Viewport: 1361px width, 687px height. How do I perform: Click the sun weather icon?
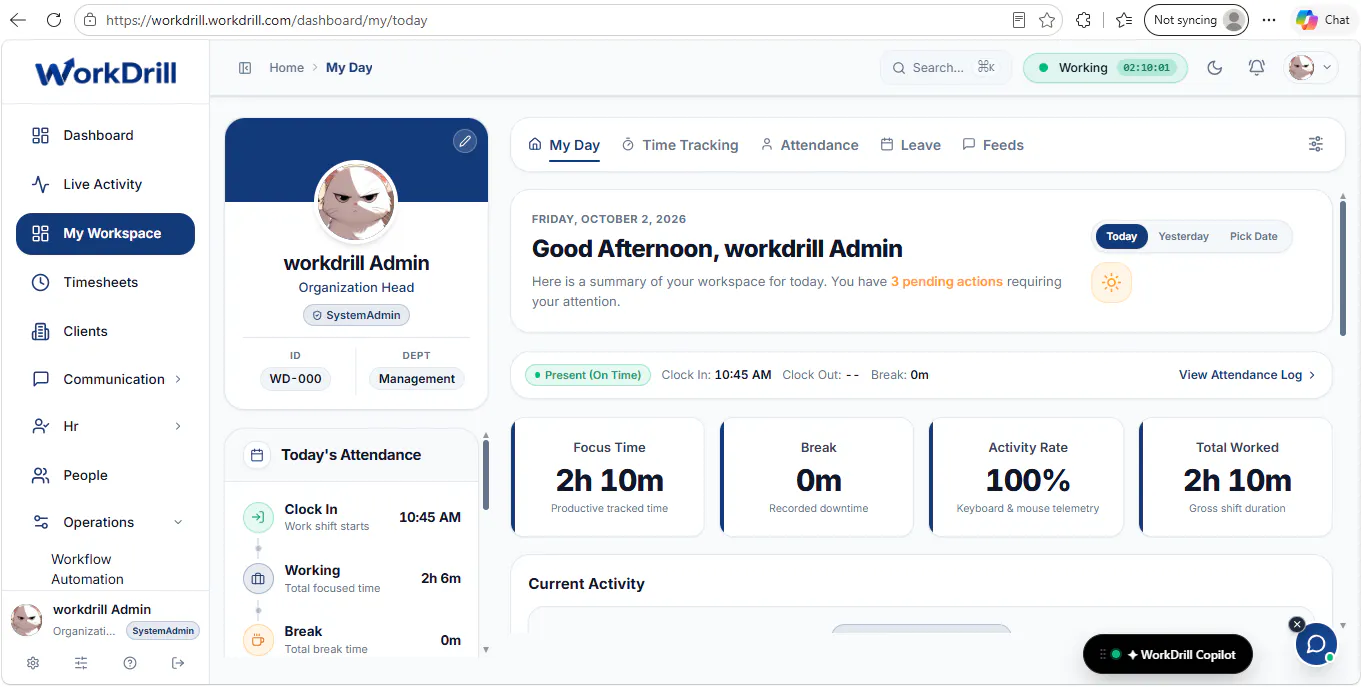pos(1111,283)
